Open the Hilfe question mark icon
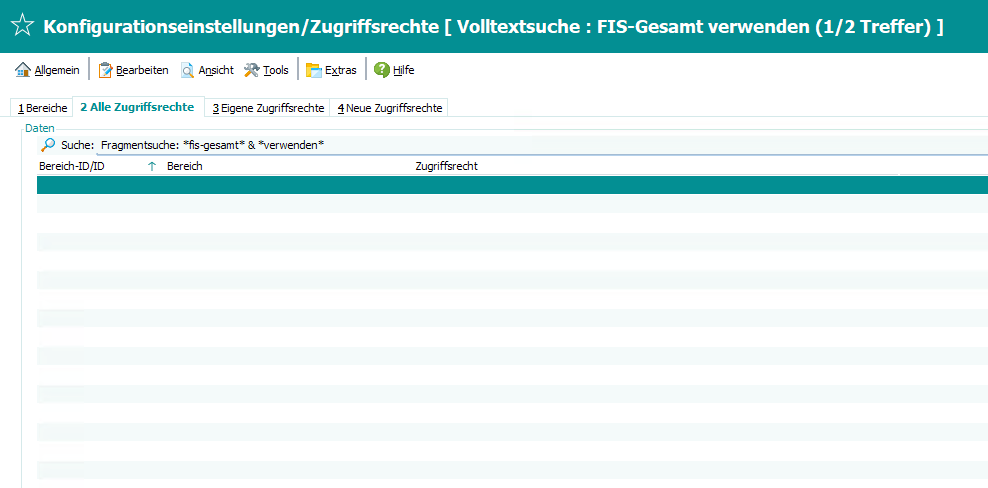The width and height of the screenshot is (988, 488). click(x=382, y=70)
